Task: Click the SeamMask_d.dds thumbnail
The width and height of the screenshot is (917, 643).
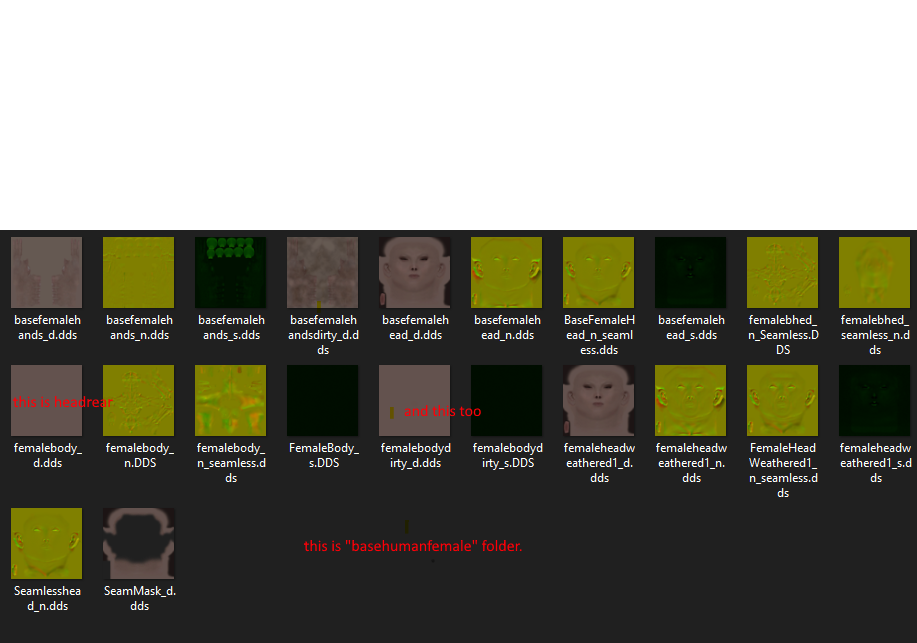Action: click(139, 544)
